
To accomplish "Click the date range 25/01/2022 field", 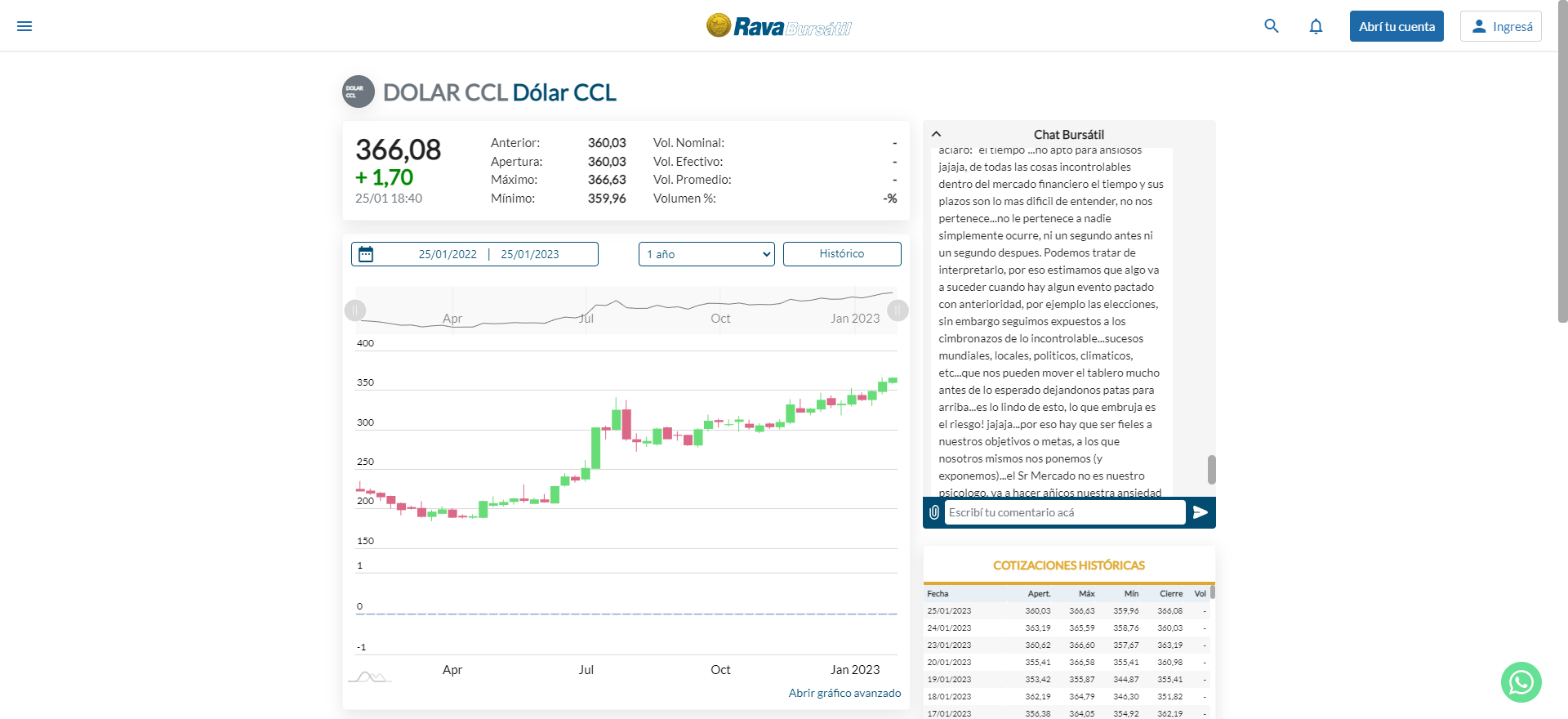I will (x=448, y=254).
